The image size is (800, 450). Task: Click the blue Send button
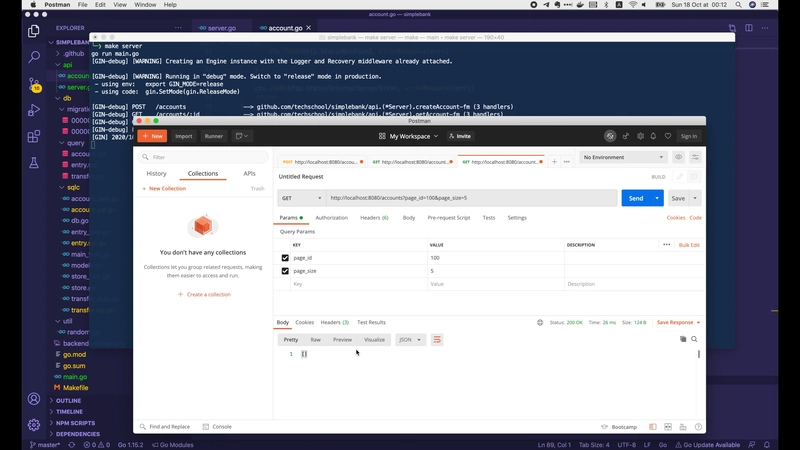(x=634, y=198)
